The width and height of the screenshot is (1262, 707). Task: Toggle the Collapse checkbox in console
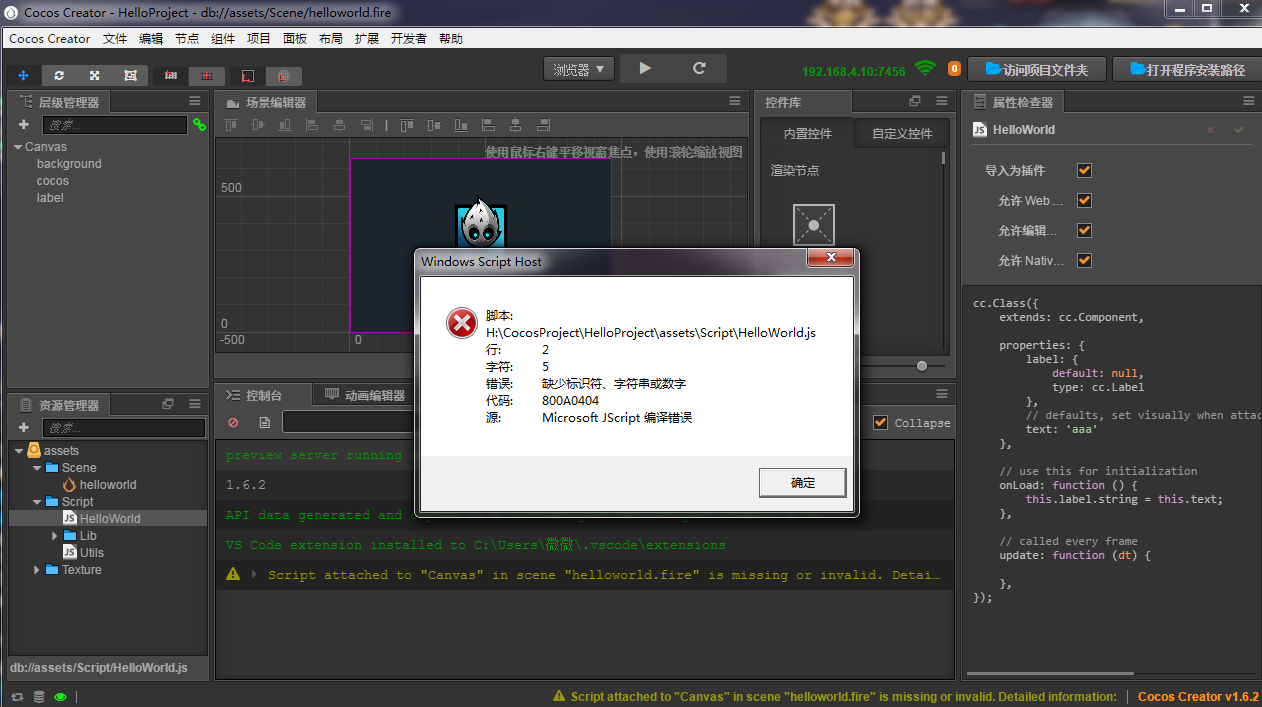[880, 422]
